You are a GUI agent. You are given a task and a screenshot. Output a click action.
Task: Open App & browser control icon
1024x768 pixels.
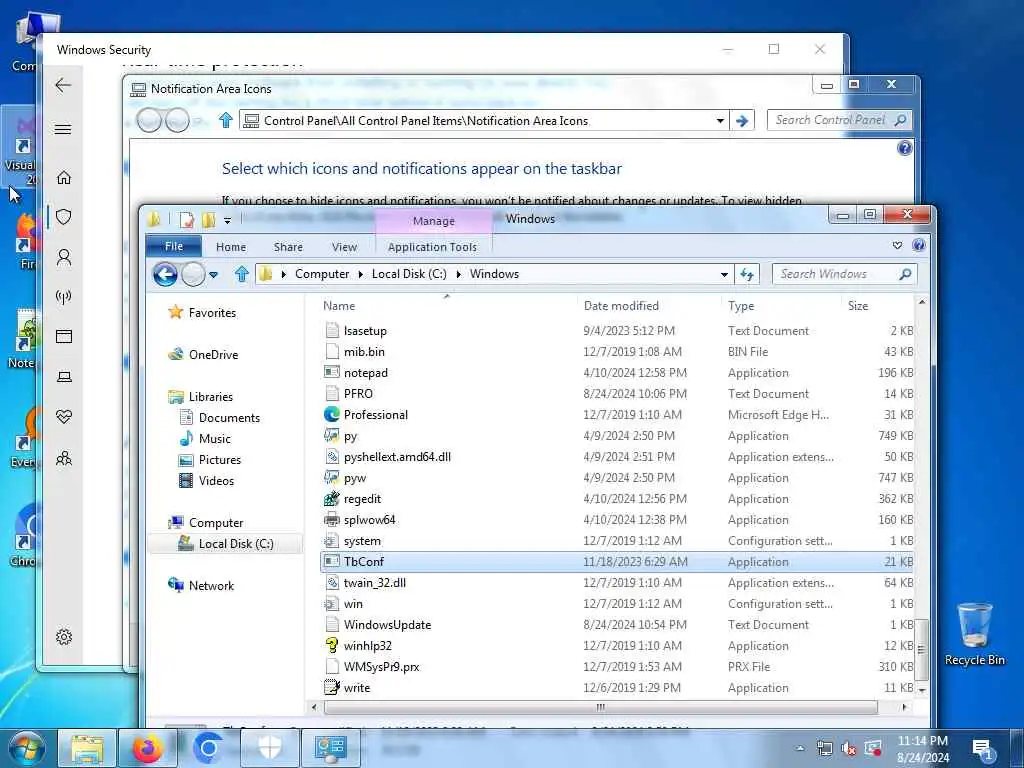pyautogui.click(x=64, y=336)
